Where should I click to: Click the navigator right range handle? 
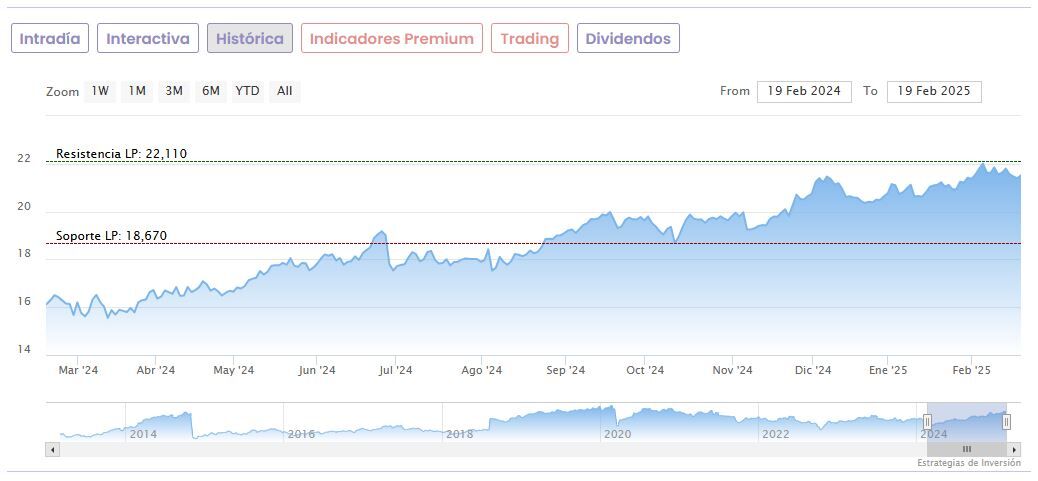click(x=1006, y=422)
